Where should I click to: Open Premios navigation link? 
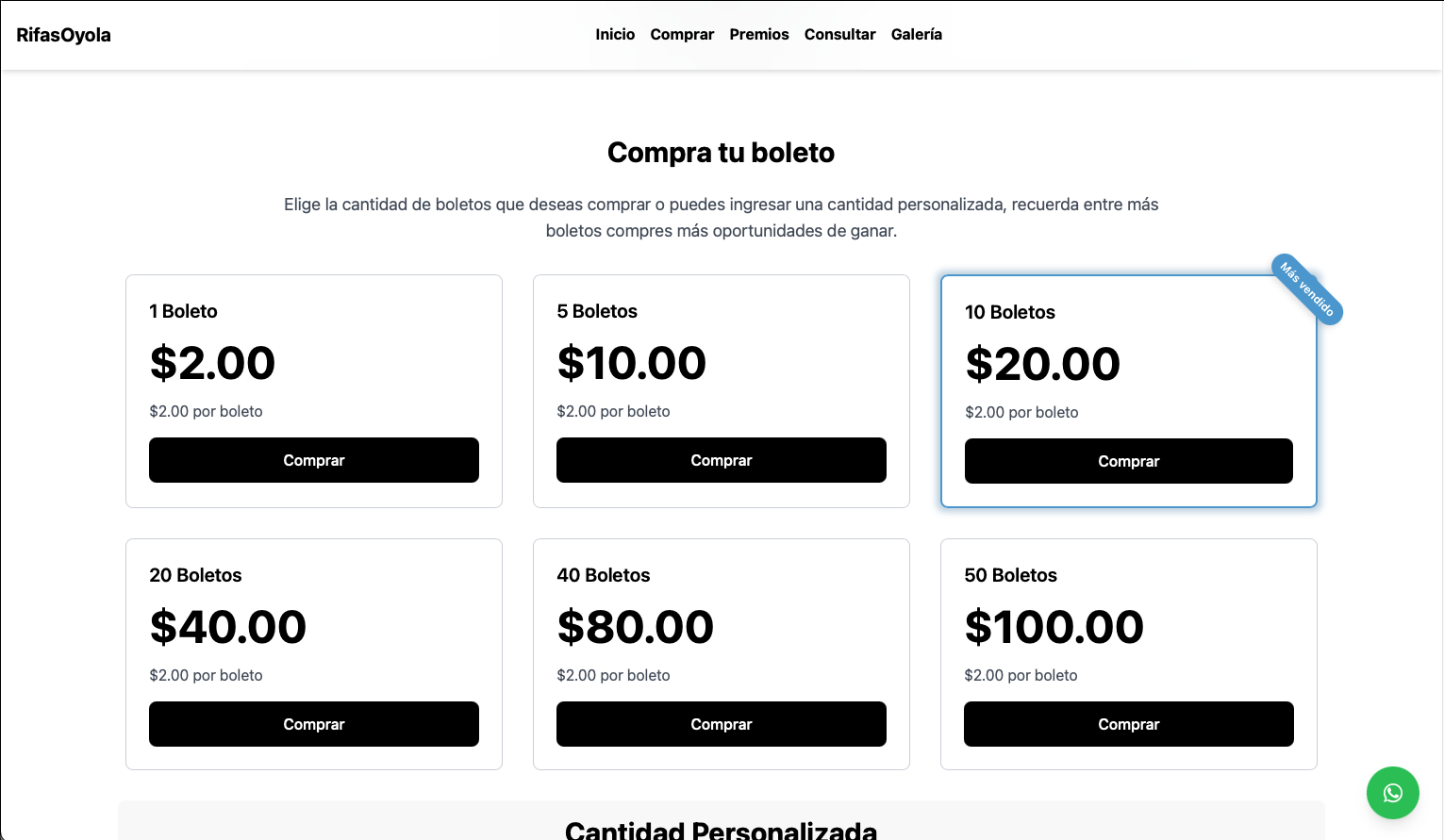tap(759, 34)
